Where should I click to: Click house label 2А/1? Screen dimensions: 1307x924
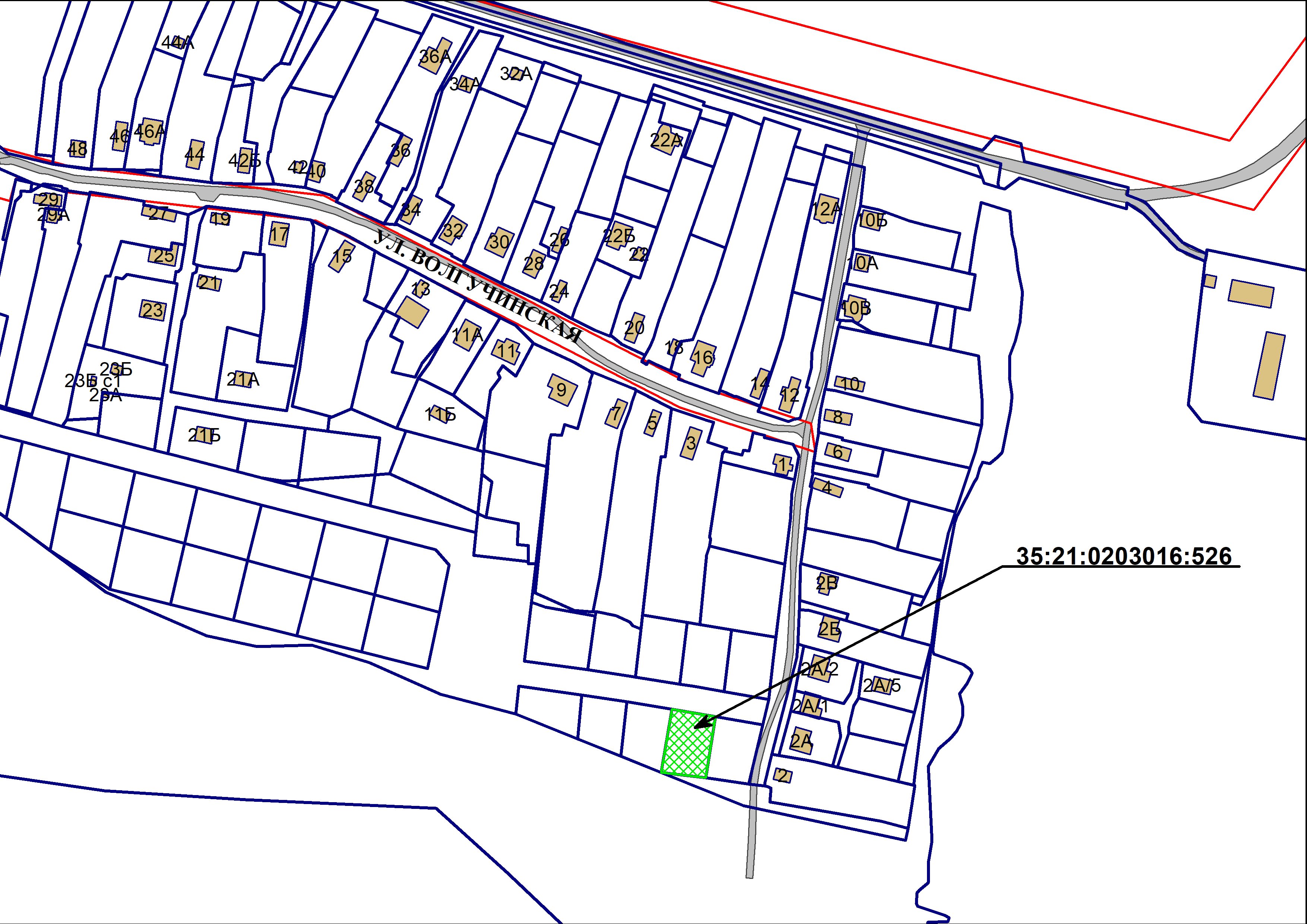click(811, 706)
